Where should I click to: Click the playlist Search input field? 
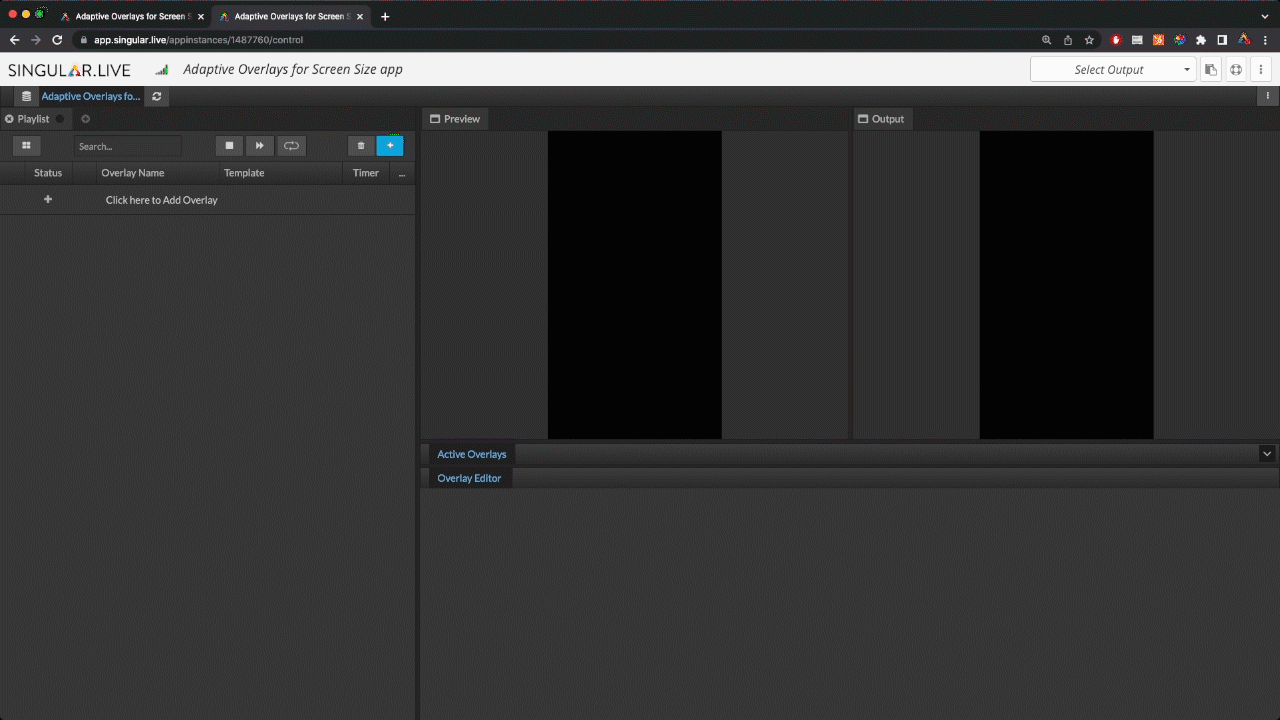pyautogui.click(x=128, y=146)
